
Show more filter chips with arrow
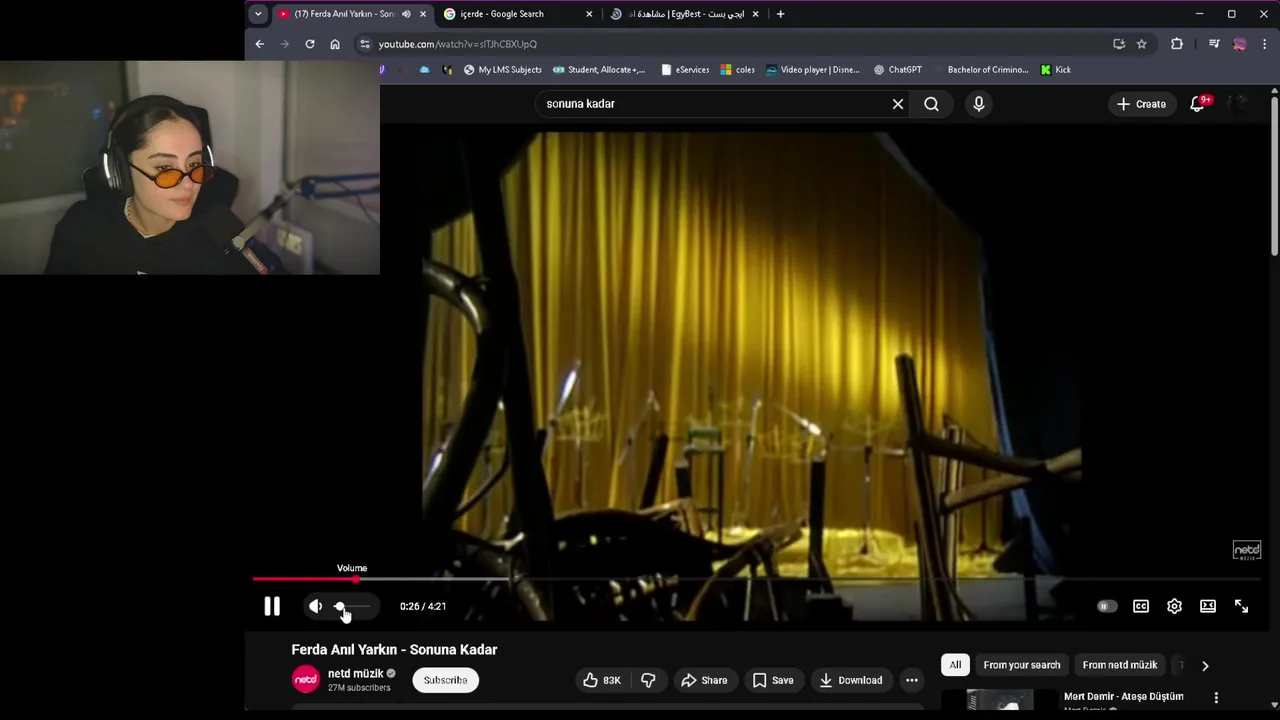1205,665
